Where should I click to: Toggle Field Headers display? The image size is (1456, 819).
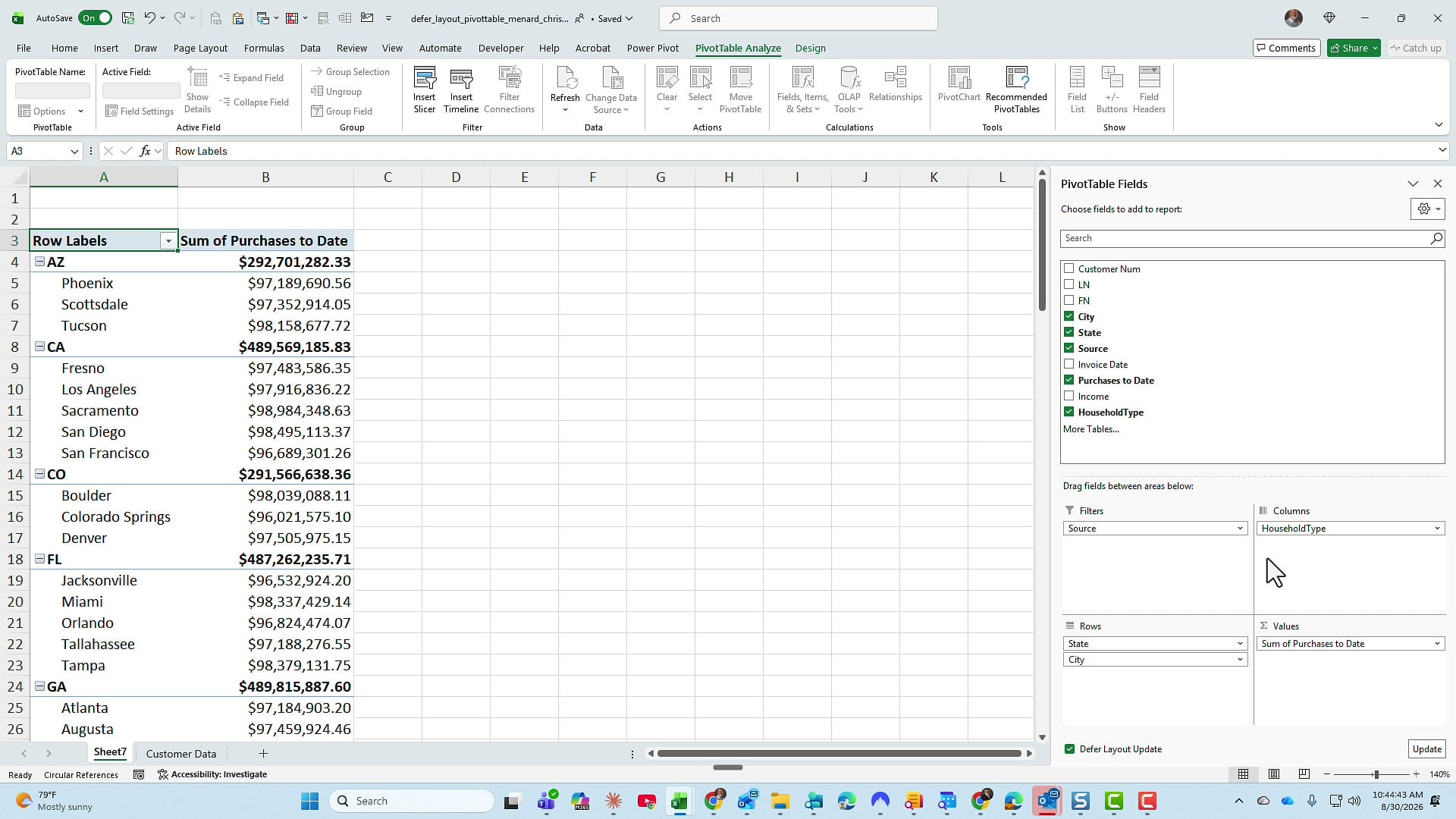[x=1149, y=89]
